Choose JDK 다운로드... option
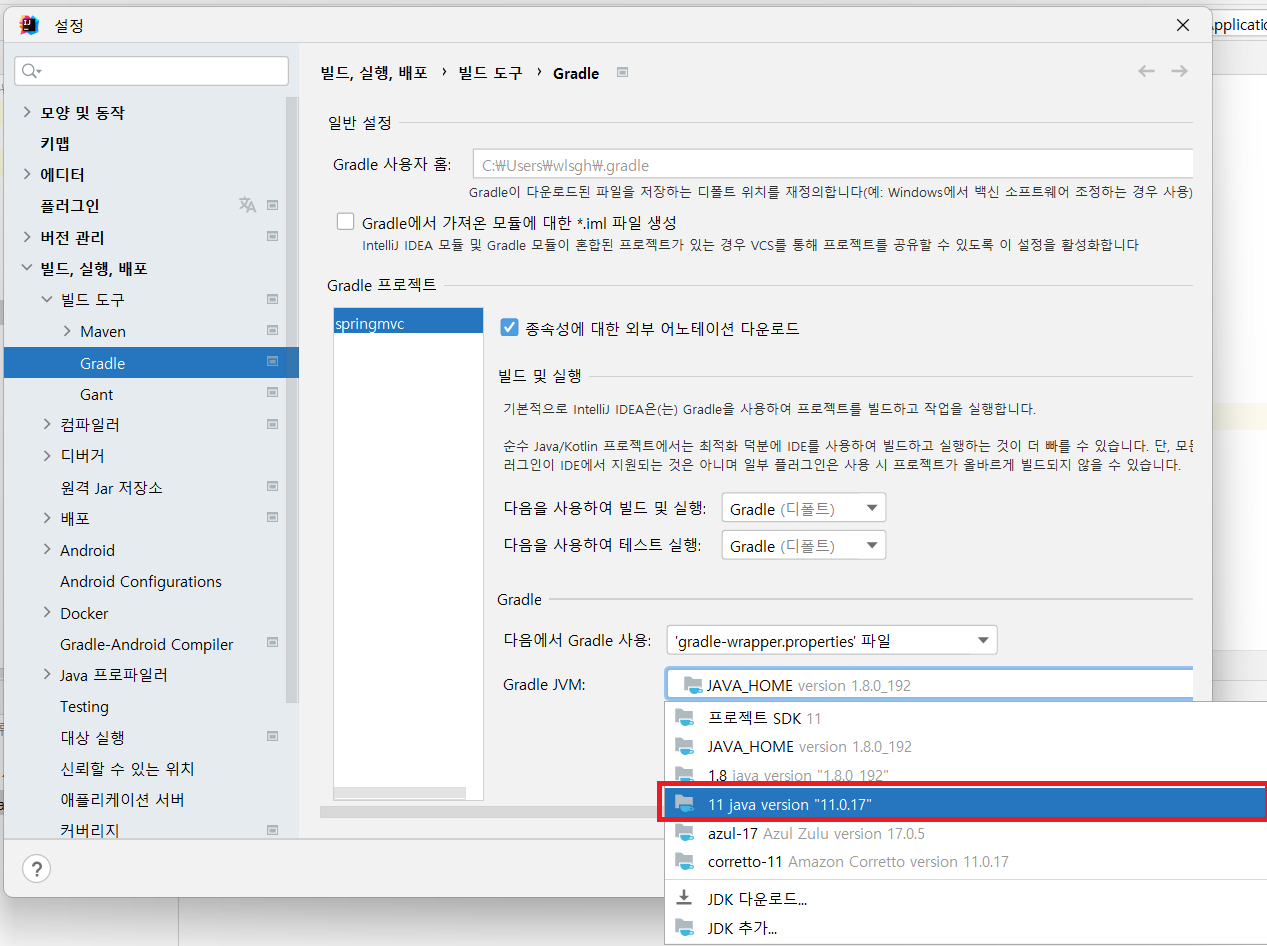 [966, 898]
